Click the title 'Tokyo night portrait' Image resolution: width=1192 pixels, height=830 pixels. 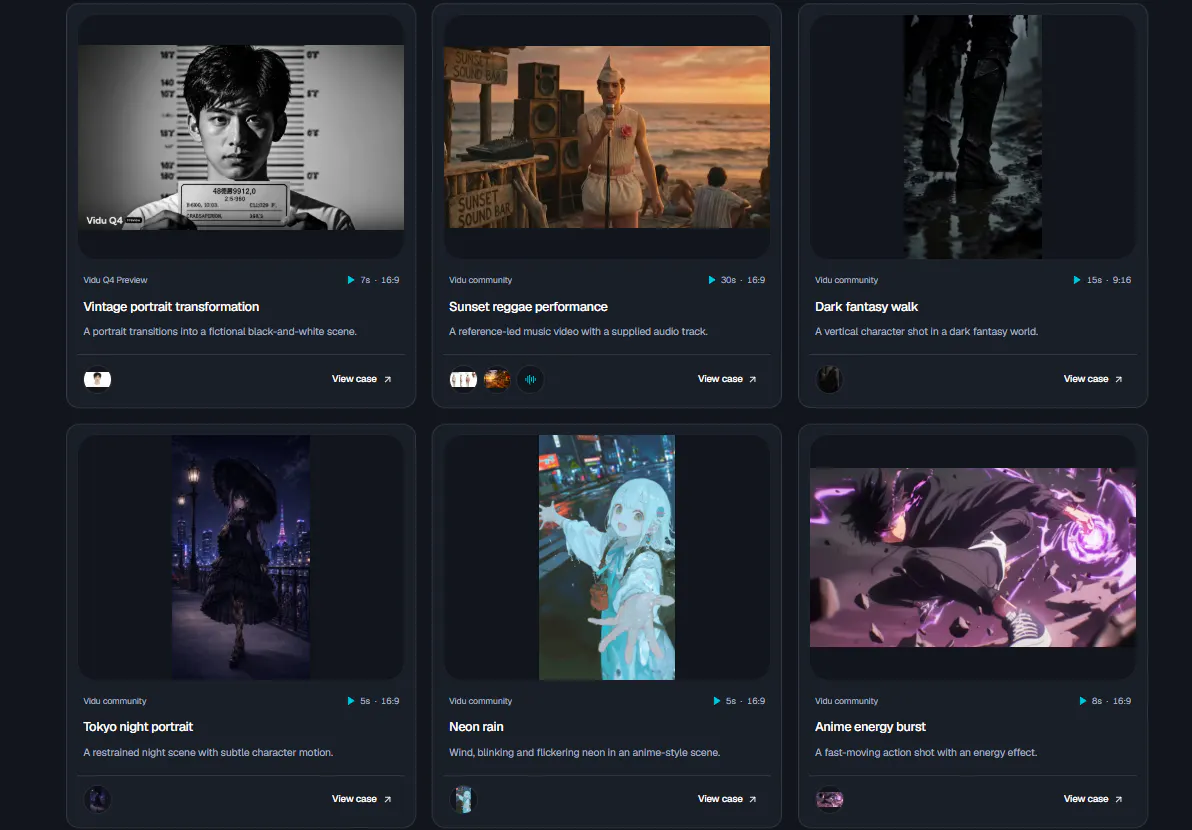click(138, 727)
